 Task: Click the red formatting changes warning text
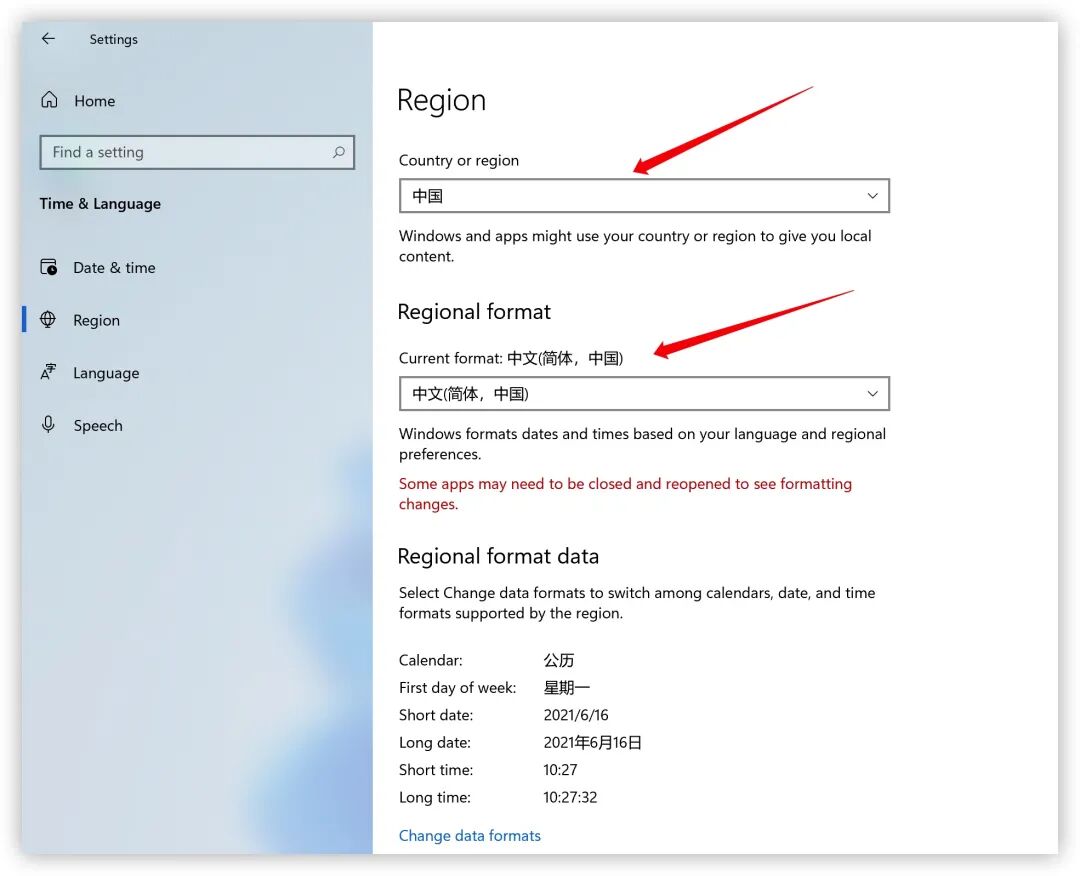pos(625,494)
